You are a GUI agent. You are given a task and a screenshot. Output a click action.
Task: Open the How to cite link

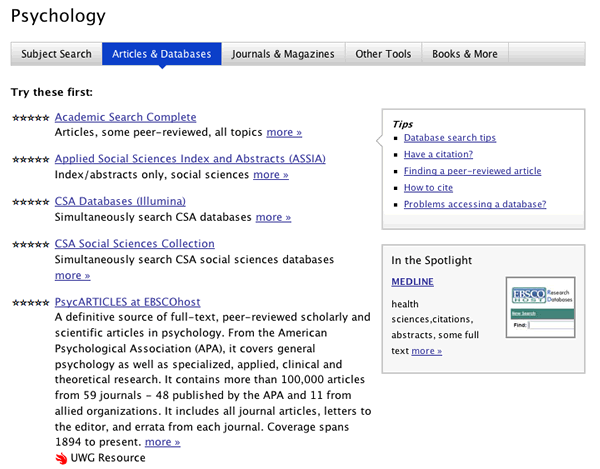pyautogui.click(x=429, y=188)
